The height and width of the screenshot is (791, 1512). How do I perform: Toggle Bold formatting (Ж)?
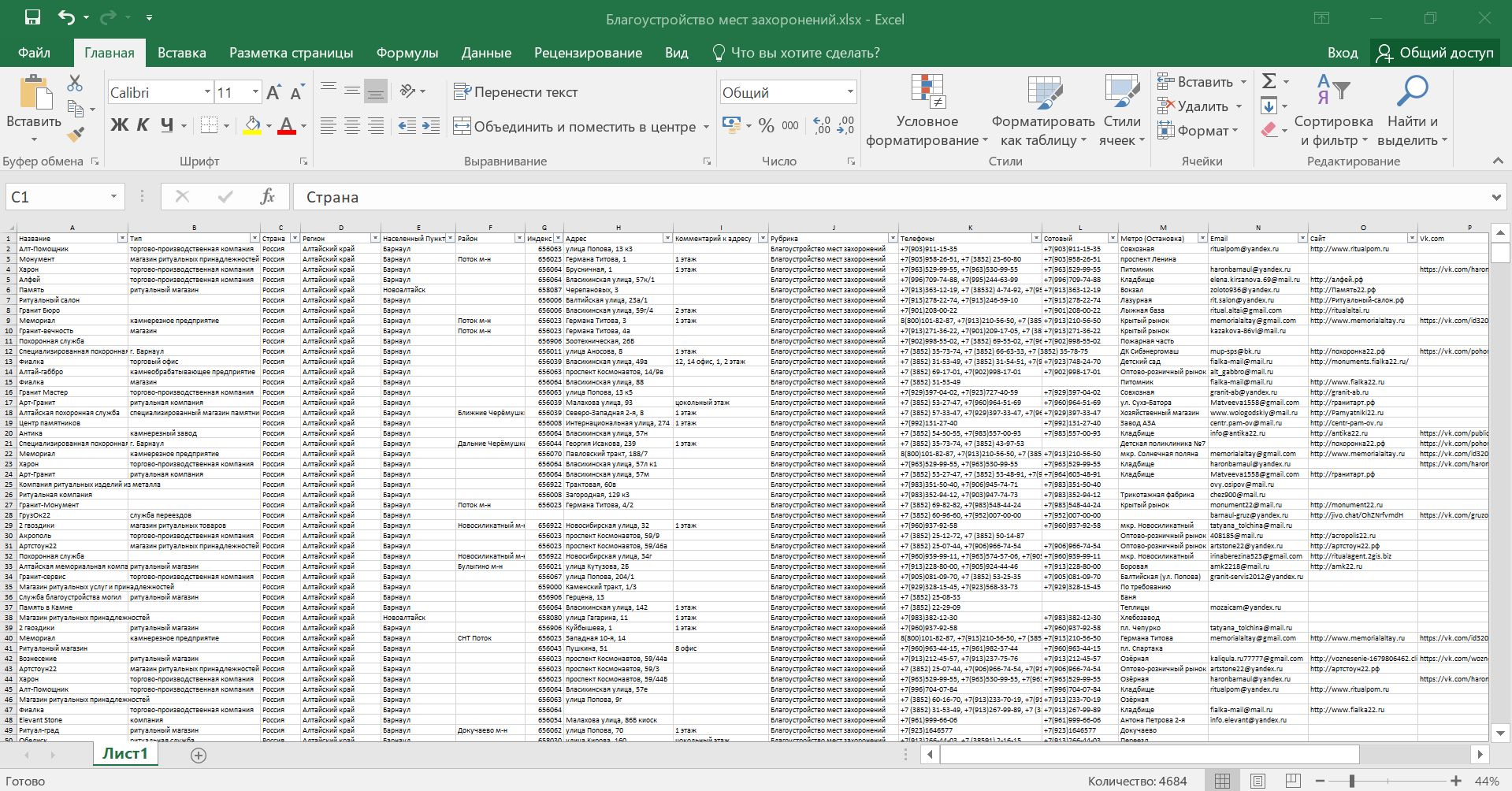[x=119, y=125]
